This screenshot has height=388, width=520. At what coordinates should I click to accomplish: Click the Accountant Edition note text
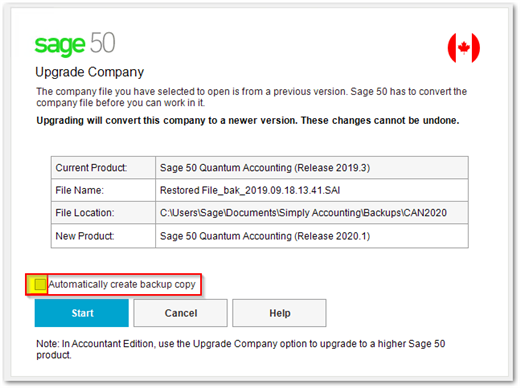(x=241, y=349)
